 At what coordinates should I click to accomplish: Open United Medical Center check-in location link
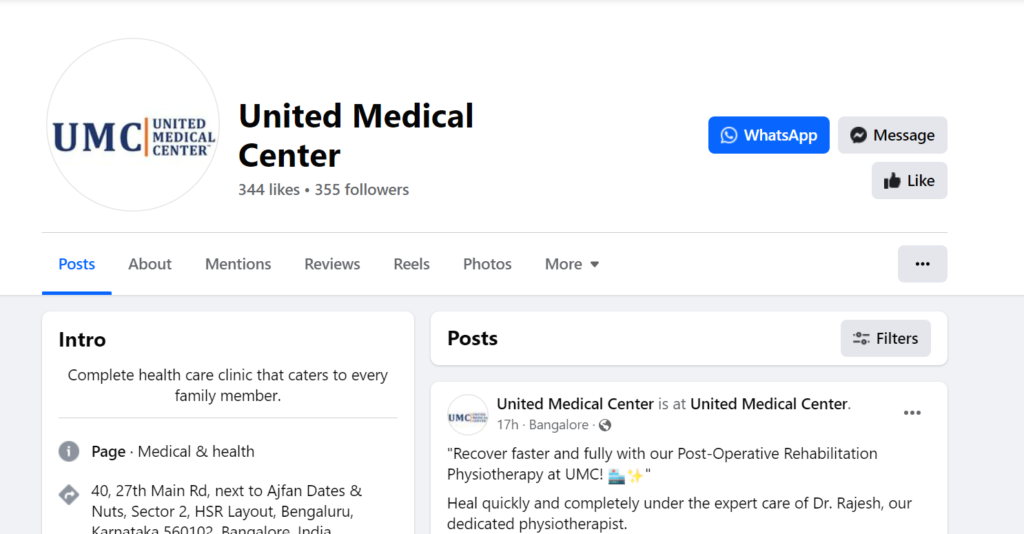point(769,404)
